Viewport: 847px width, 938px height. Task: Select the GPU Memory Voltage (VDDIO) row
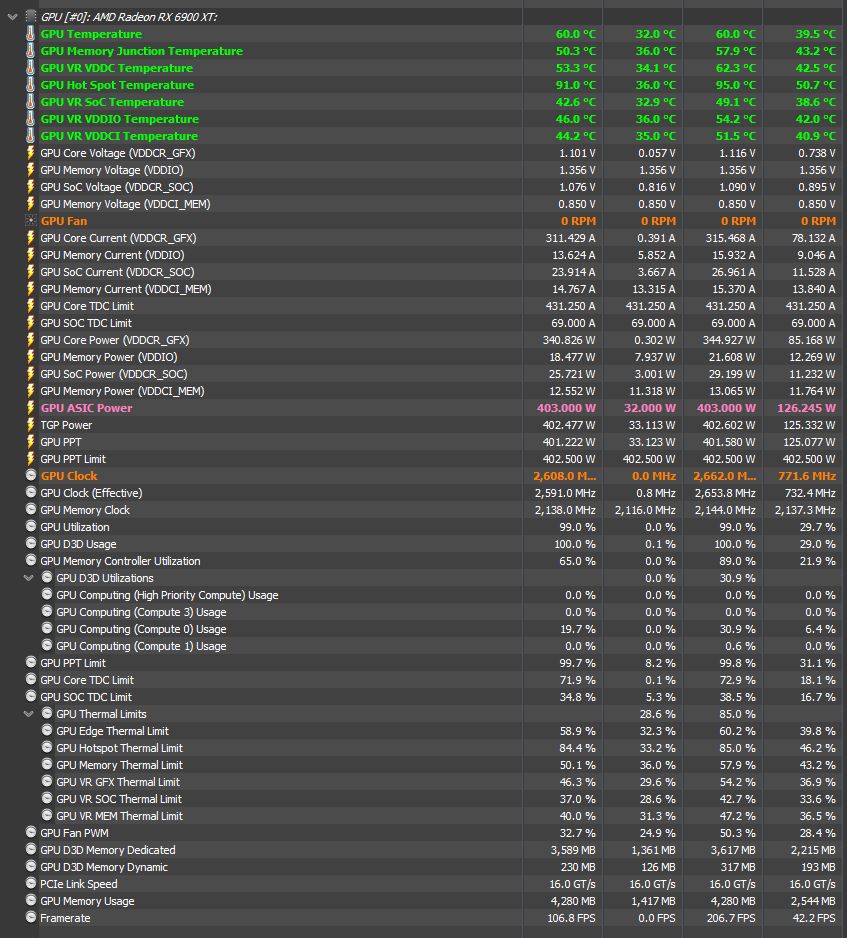click(112, 170)
